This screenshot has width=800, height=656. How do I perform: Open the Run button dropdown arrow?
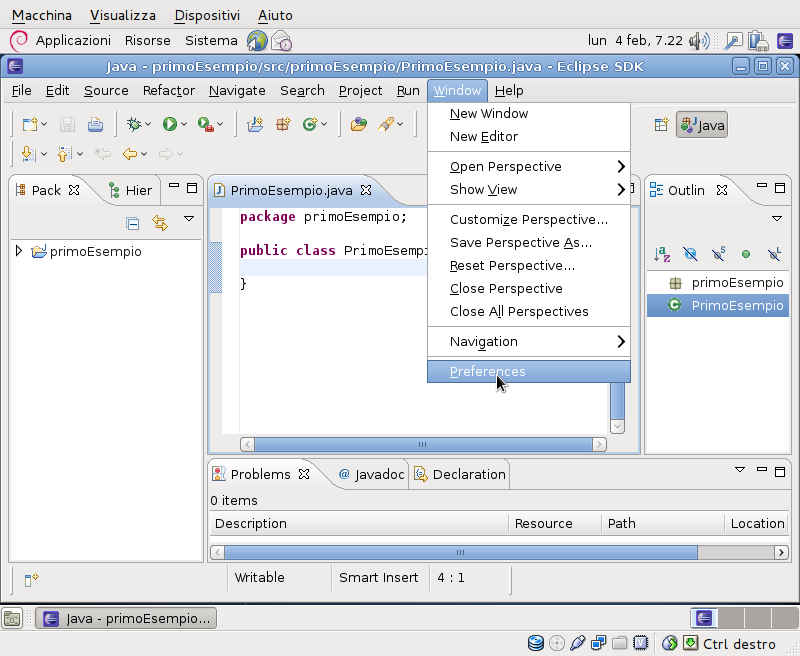point(184,124)
